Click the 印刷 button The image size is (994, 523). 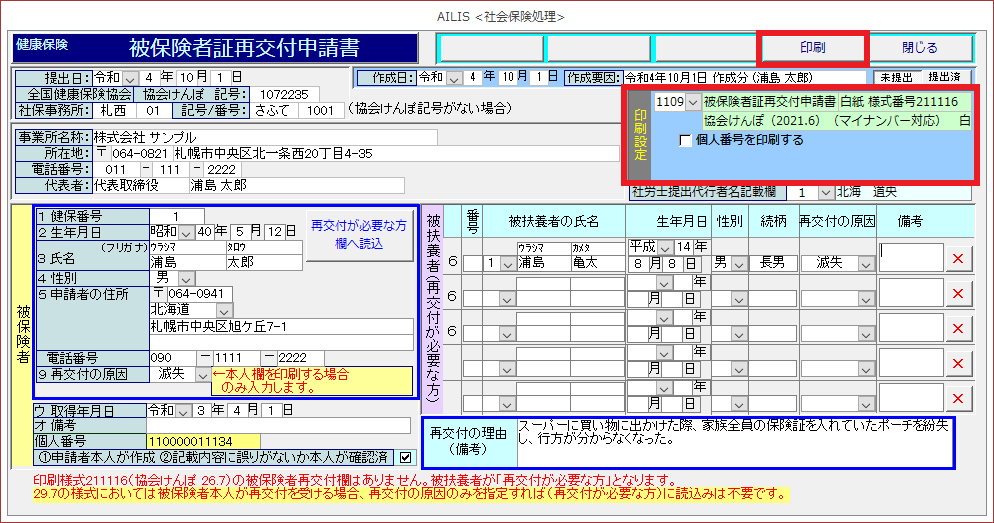[x=811, y=48]
